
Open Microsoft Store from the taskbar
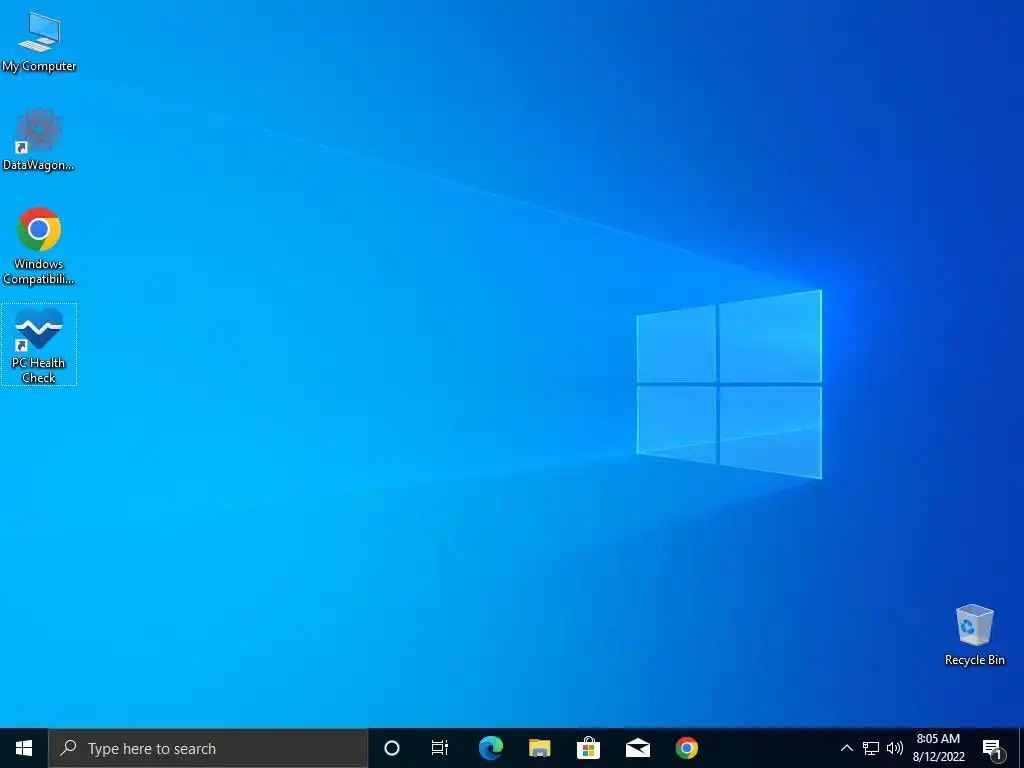tap(588, 748)
